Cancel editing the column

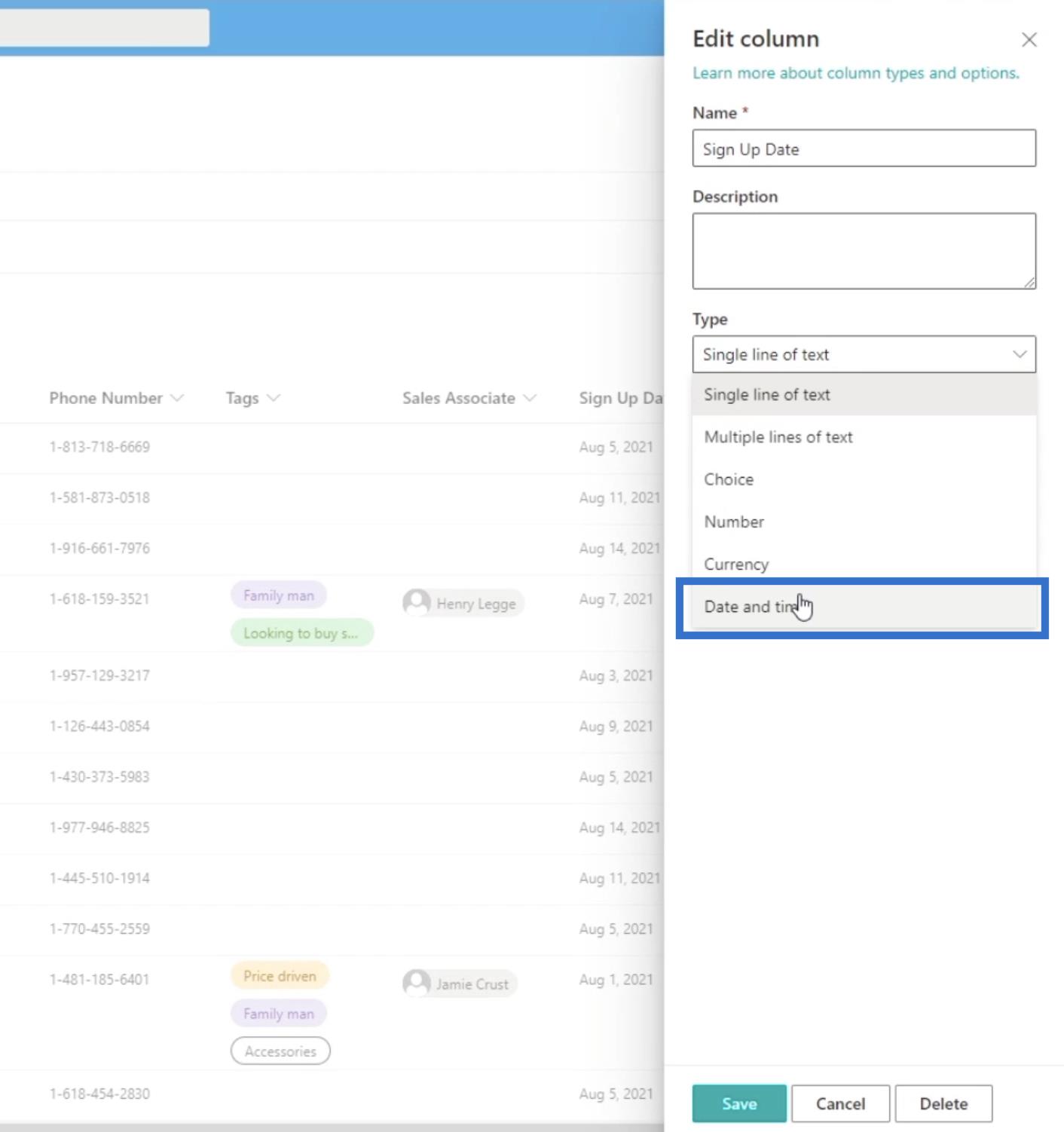(840, 1103)
